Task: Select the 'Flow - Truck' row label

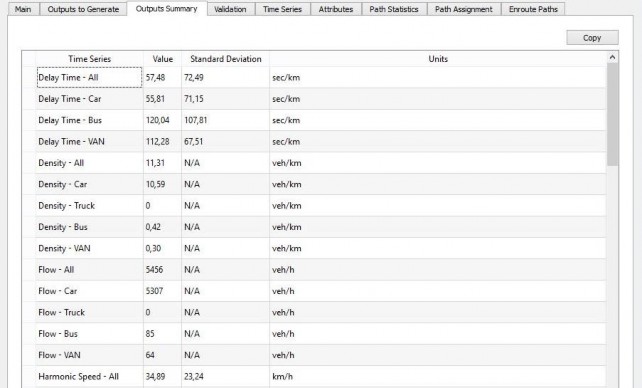Action: 61,312
